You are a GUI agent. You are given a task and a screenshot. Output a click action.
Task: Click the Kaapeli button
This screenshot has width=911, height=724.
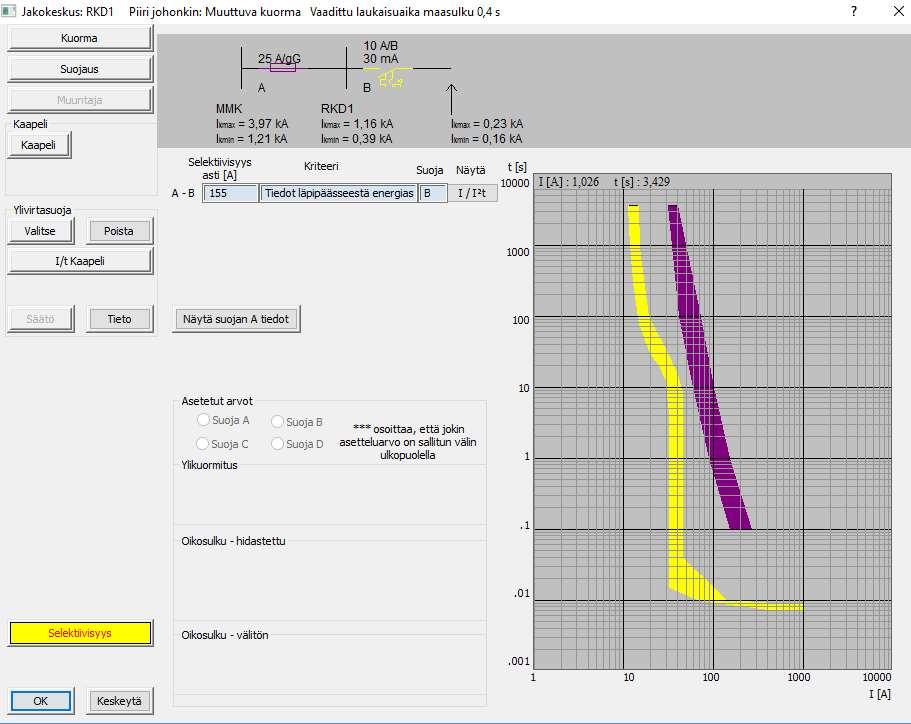click(x=39, y=145)
